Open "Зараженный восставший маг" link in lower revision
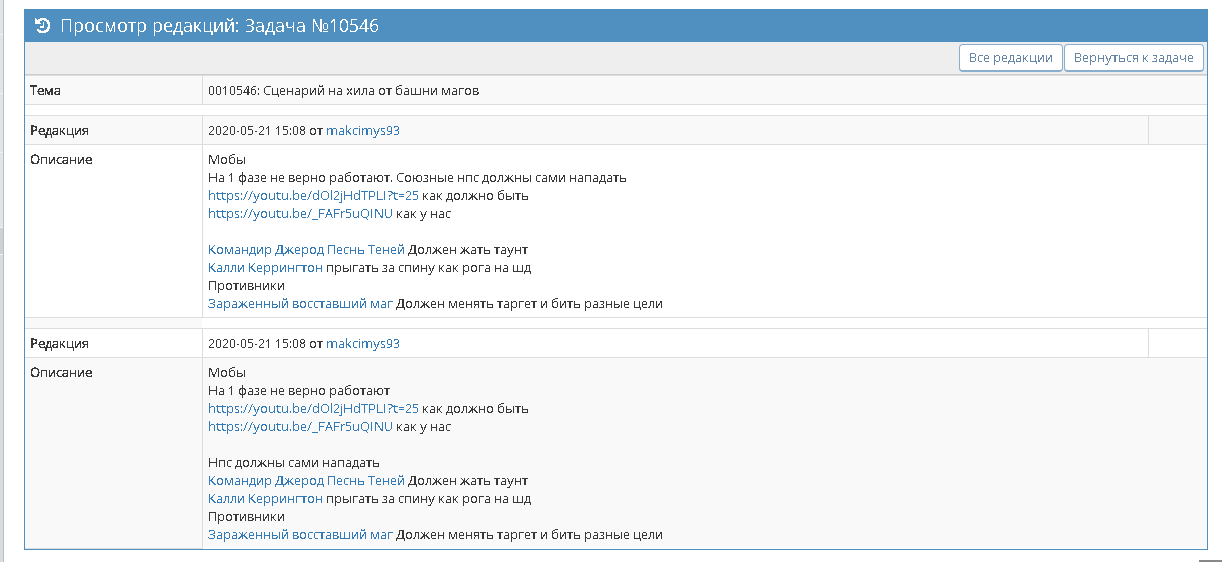The width and height of the screenshot is (1222, 562). (x=300, y=535)
